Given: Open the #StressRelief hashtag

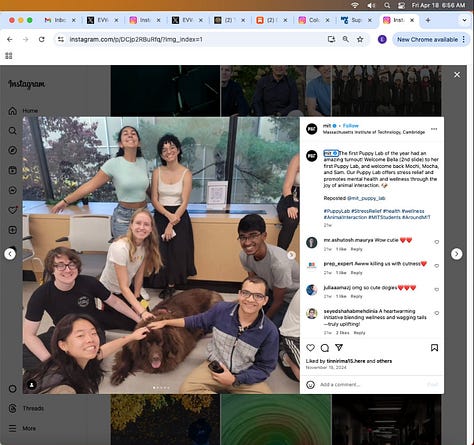Looking at the screenshot, I should pyautogui.click(x=366, y=211).
